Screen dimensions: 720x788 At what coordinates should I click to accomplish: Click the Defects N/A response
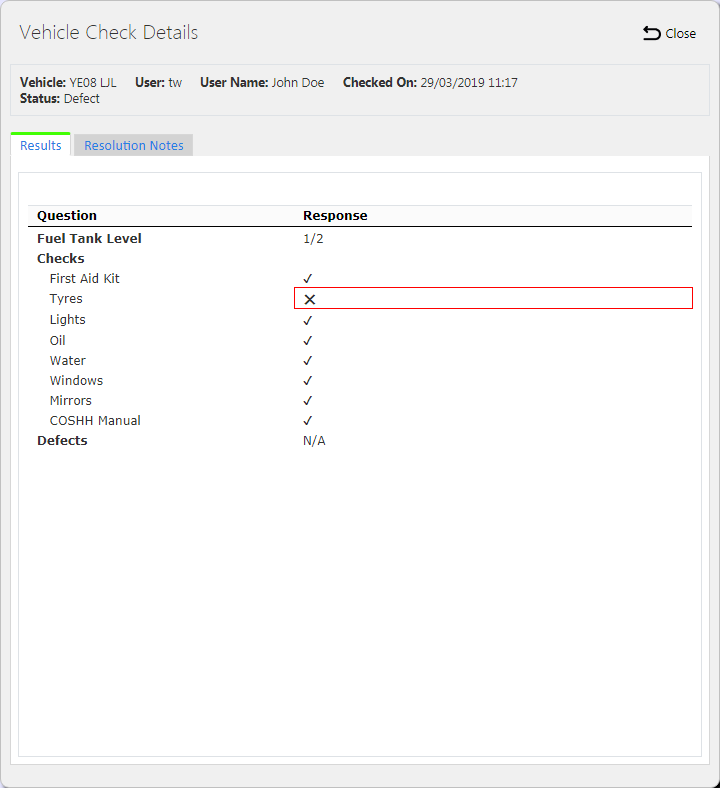click(314, 441)
